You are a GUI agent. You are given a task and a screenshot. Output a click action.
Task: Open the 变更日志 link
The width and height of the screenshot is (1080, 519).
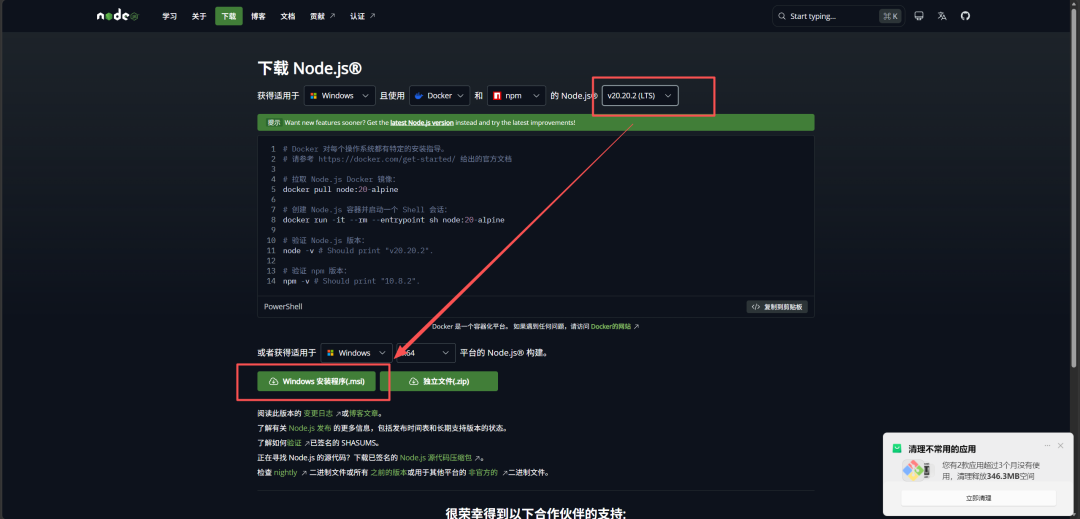coord(318,414)
